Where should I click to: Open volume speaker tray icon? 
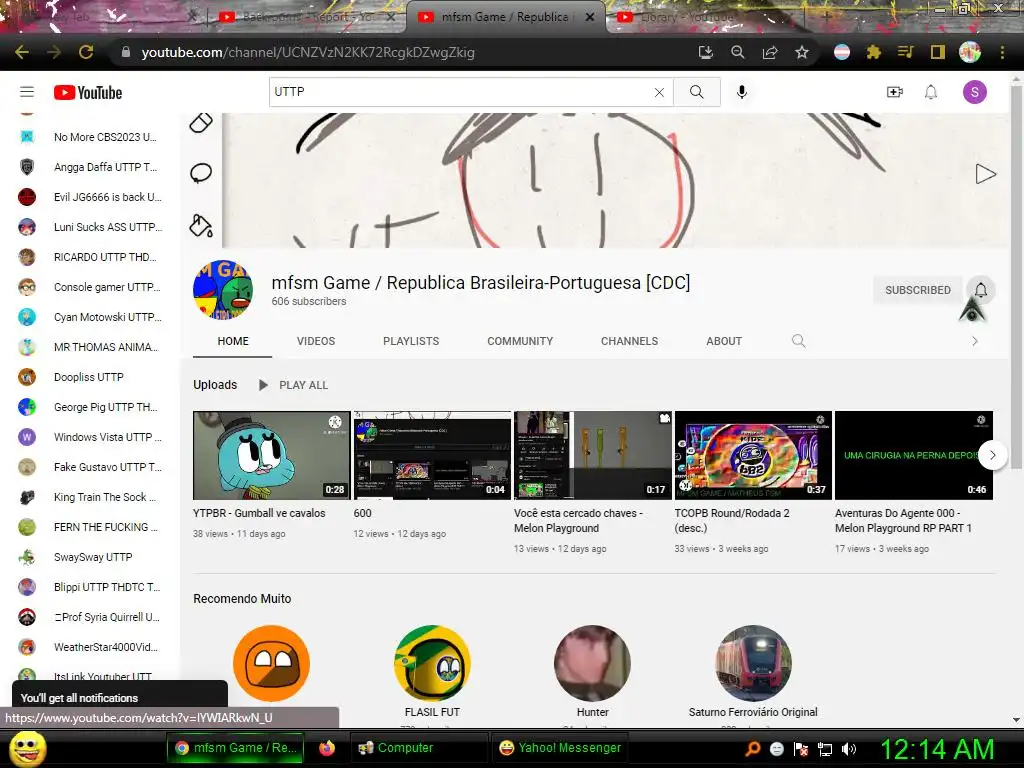point(848,749)
